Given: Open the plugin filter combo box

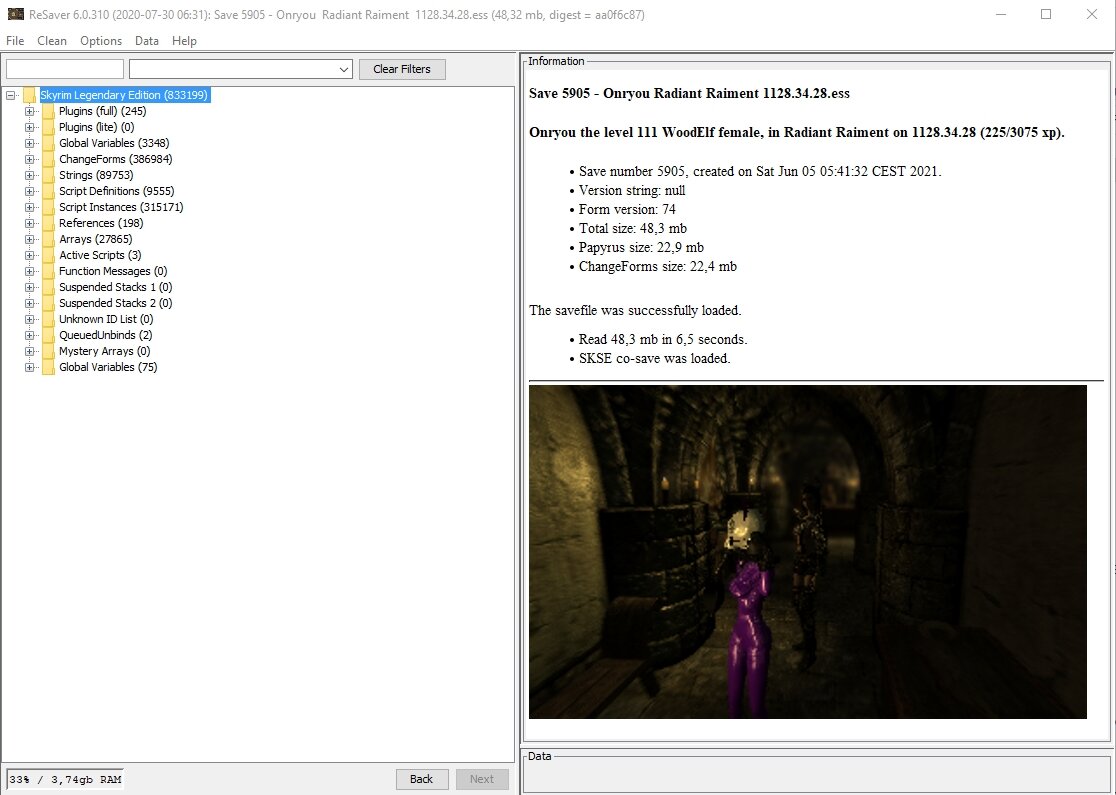Looking at the screenshot, I should tap(241, 69).
